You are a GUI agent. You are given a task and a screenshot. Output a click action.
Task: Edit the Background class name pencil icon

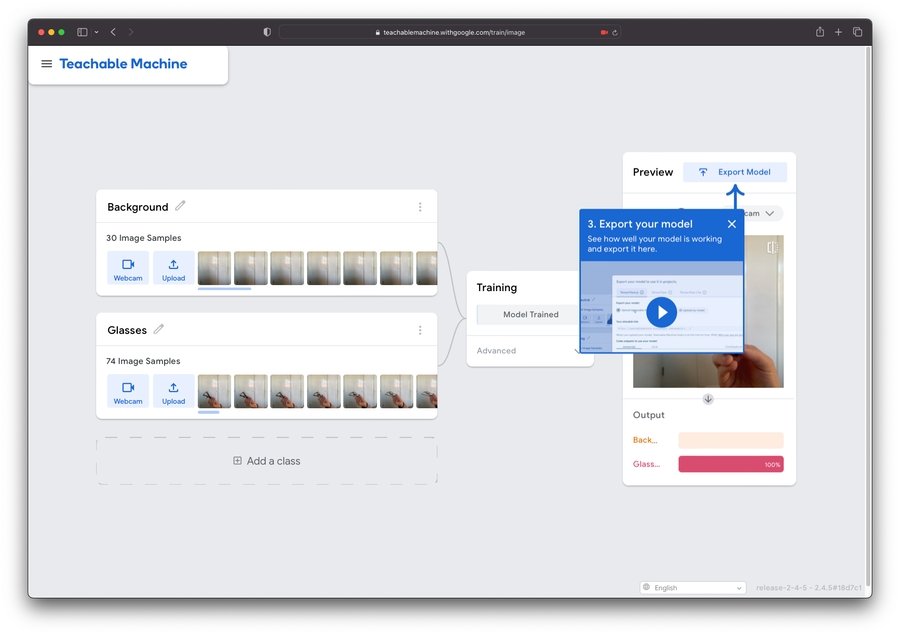(x=181, y=206)
